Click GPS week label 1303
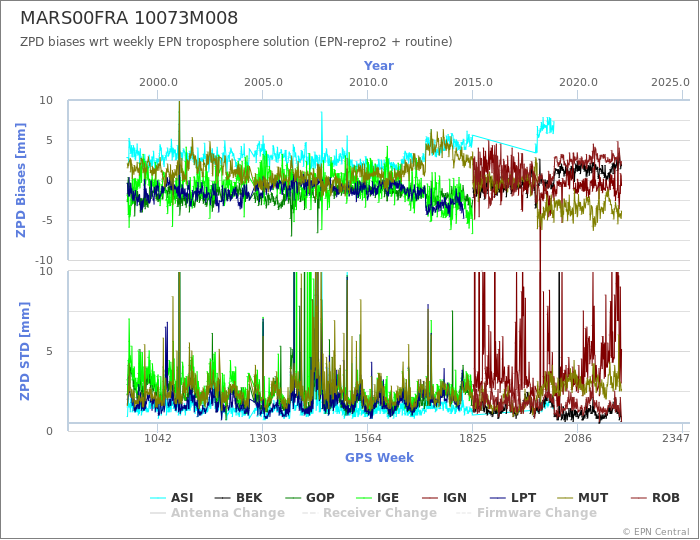 click(262, 438)
